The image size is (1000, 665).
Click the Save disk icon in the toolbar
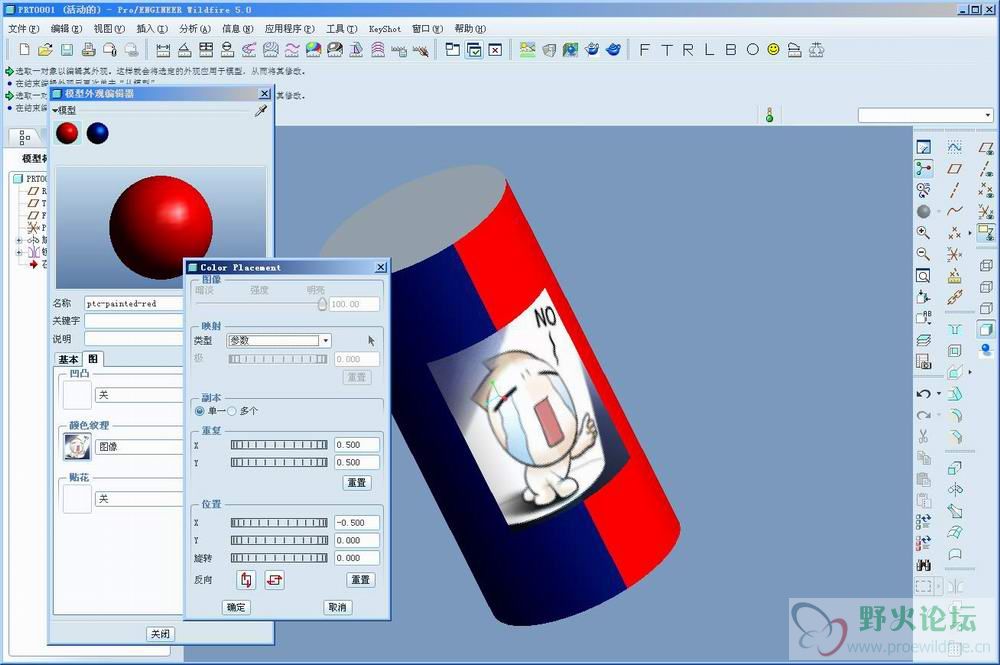(x=66, y=50)
